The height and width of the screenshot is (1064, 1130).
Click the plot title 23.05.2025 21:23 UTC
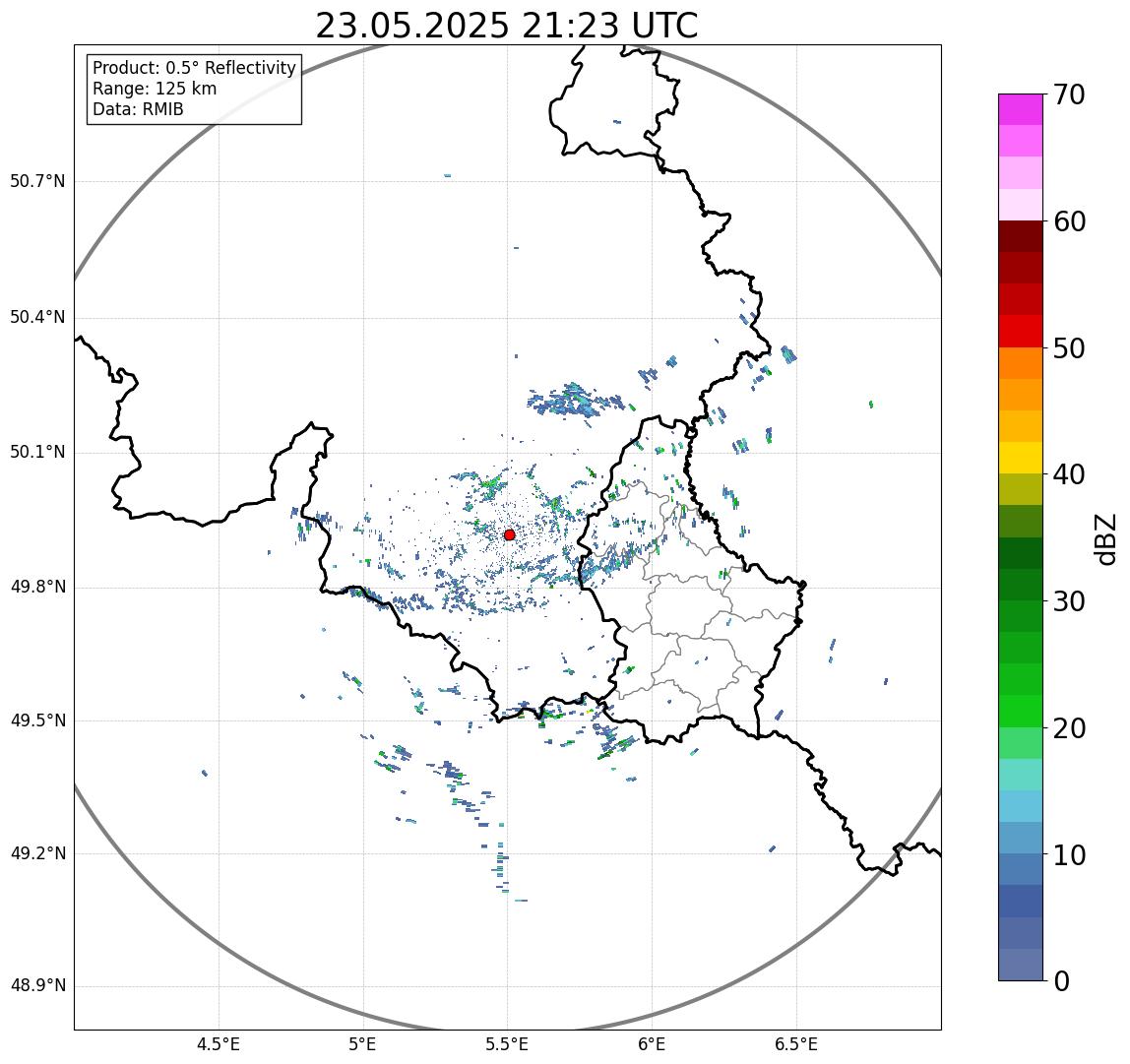coord(507,27)
